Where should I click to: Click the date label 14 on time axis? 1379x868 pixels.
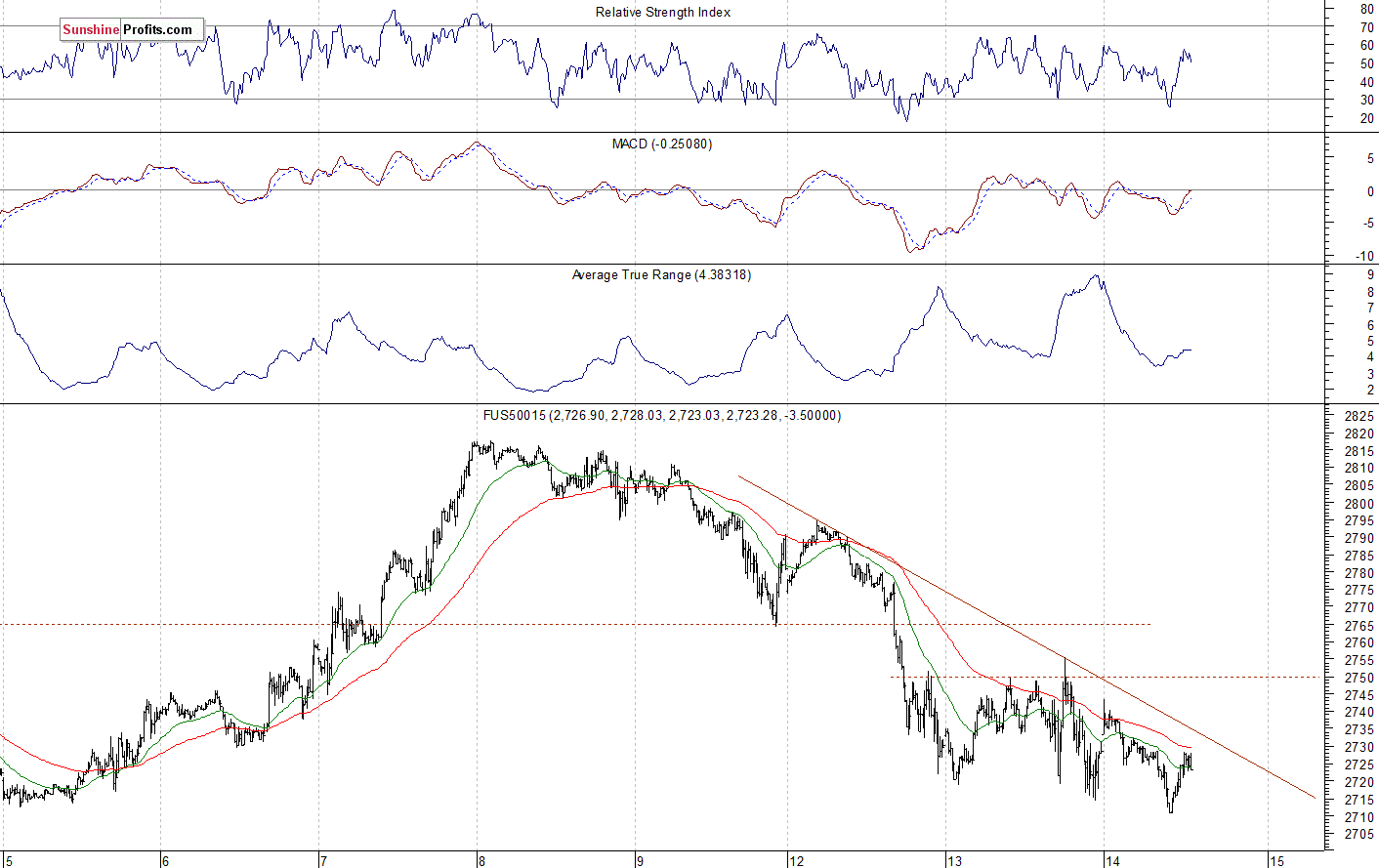(1112, 860)
